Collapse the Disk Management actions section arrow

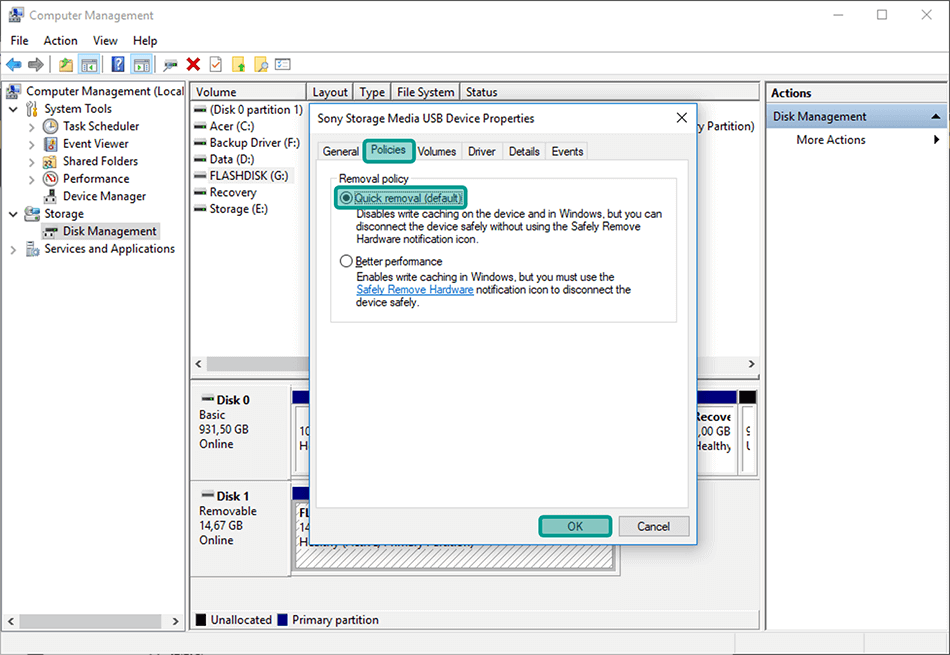pyautogui.click(x=936, y=116)
